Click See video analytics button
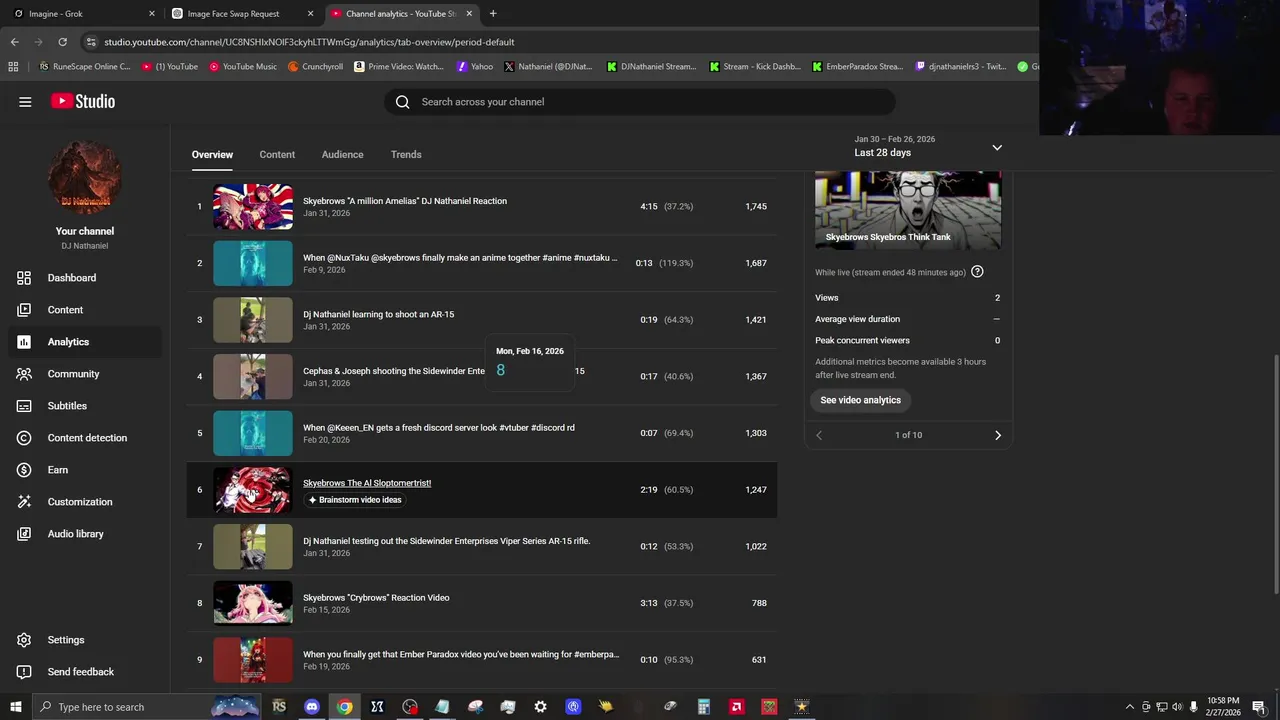 pos(860,400)
